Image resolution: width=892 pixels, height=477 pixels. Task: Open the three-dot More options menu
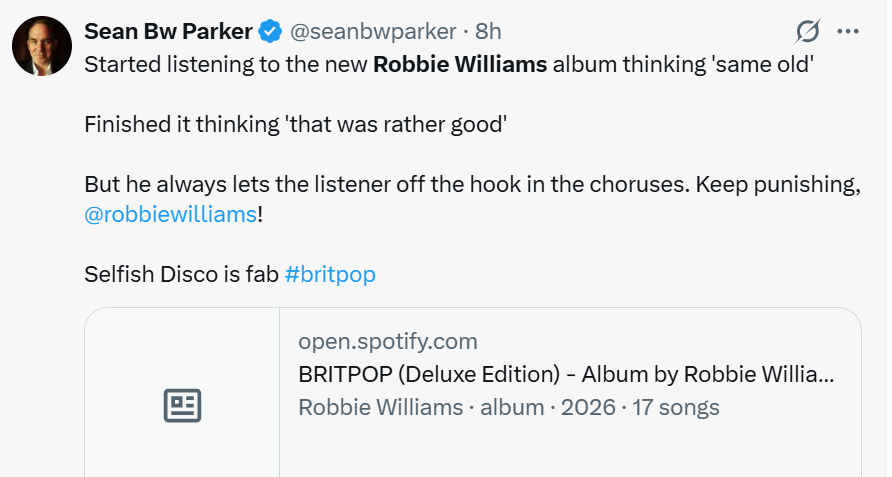coord(848,32)
